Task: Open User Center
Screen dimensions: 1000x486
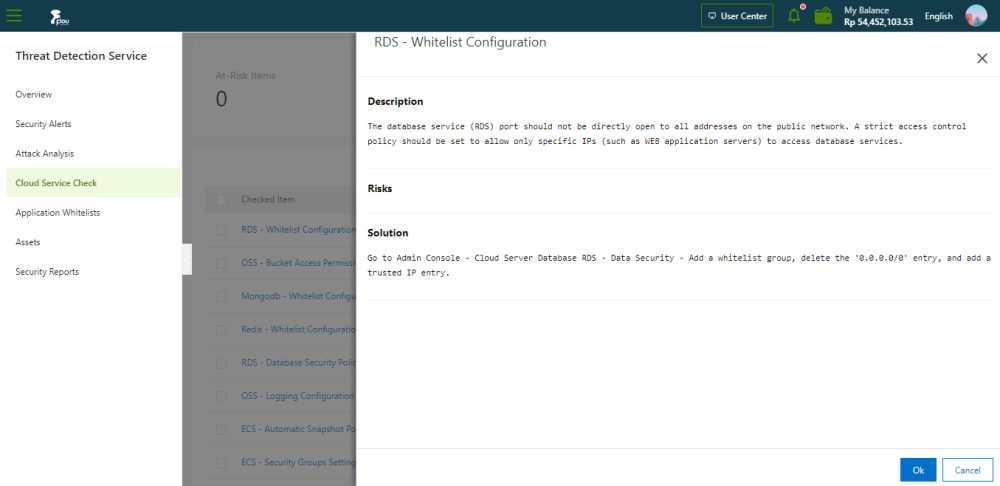Action: (737, 16)
